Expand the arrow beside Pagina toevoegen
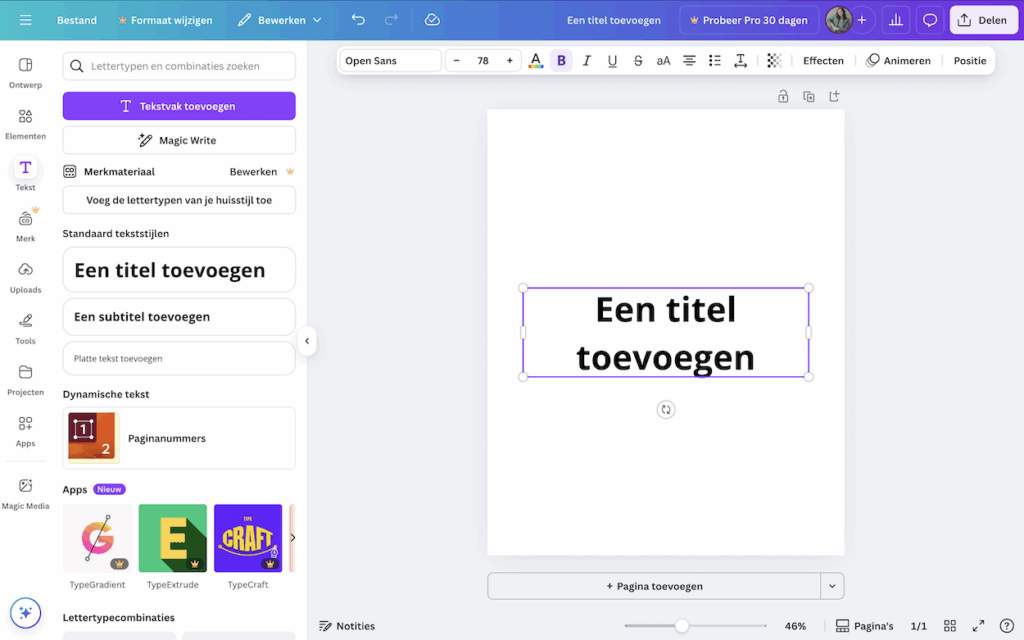This screenshot has width=1024, height=640. (832, 586)
